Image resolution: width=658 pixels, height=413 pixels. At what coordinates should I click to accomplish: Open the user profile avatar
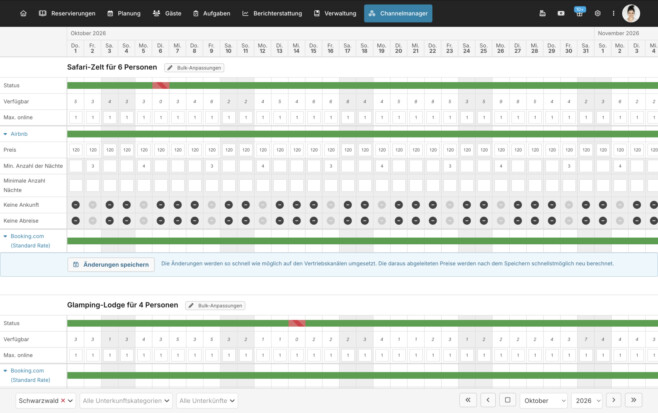pyautogui.click(x=631, y=13)
